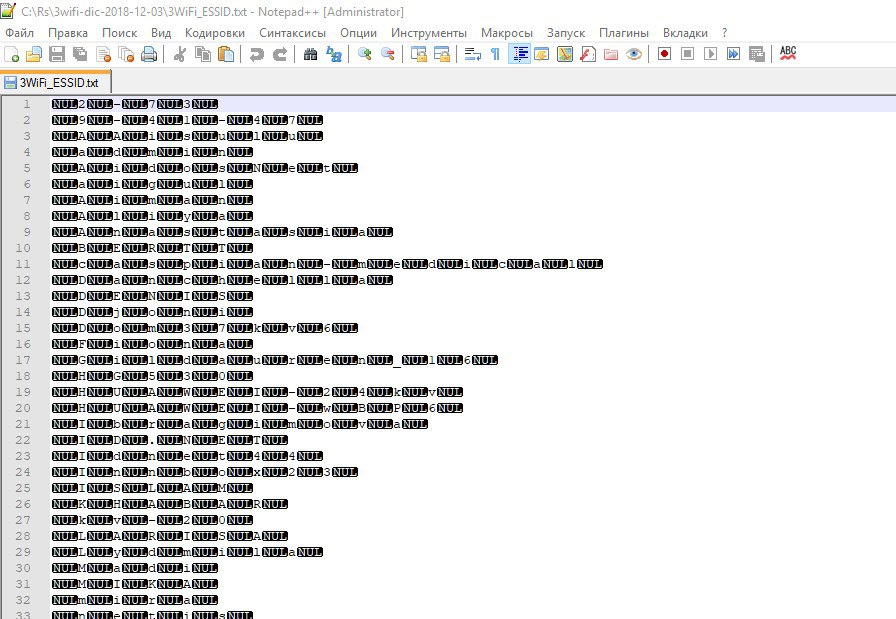Click the Close All documents icon
Screen dimensions: 896x619
126,54
